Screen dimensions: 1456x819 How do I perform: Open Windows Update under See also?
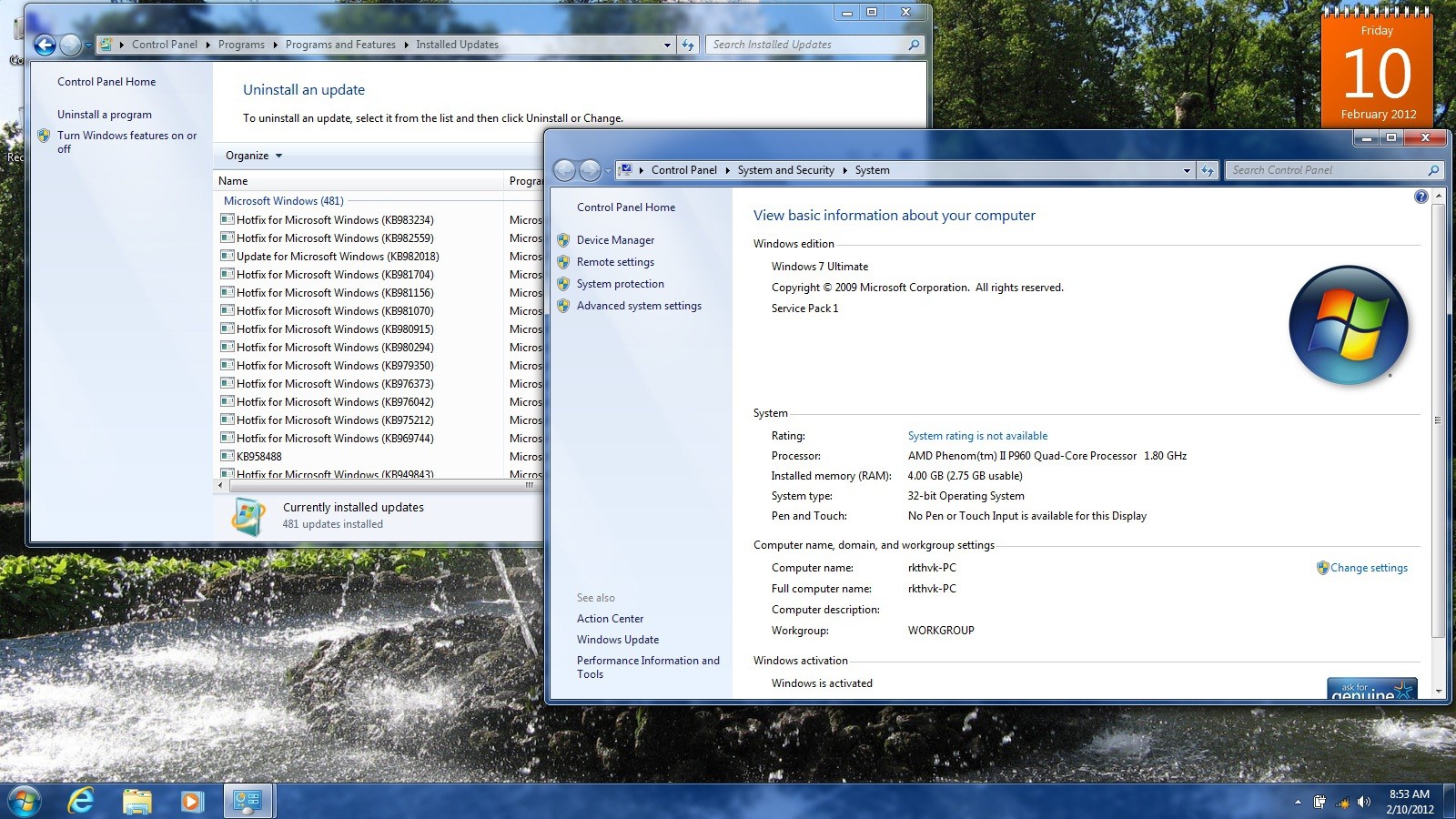coord(618,640)
